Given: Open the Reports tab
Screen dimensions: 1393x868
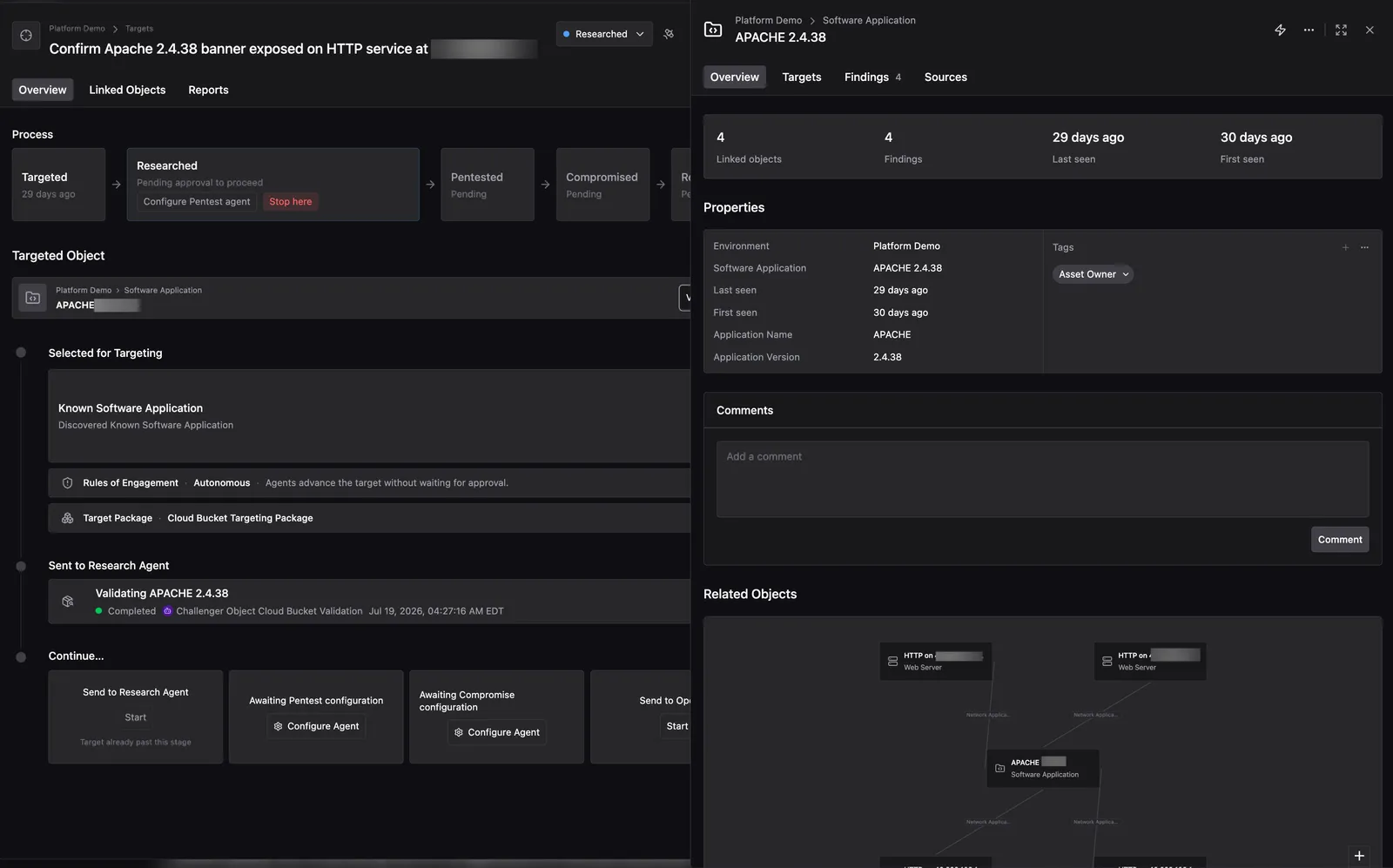Looking at the screenshot, I should [208, 90].
